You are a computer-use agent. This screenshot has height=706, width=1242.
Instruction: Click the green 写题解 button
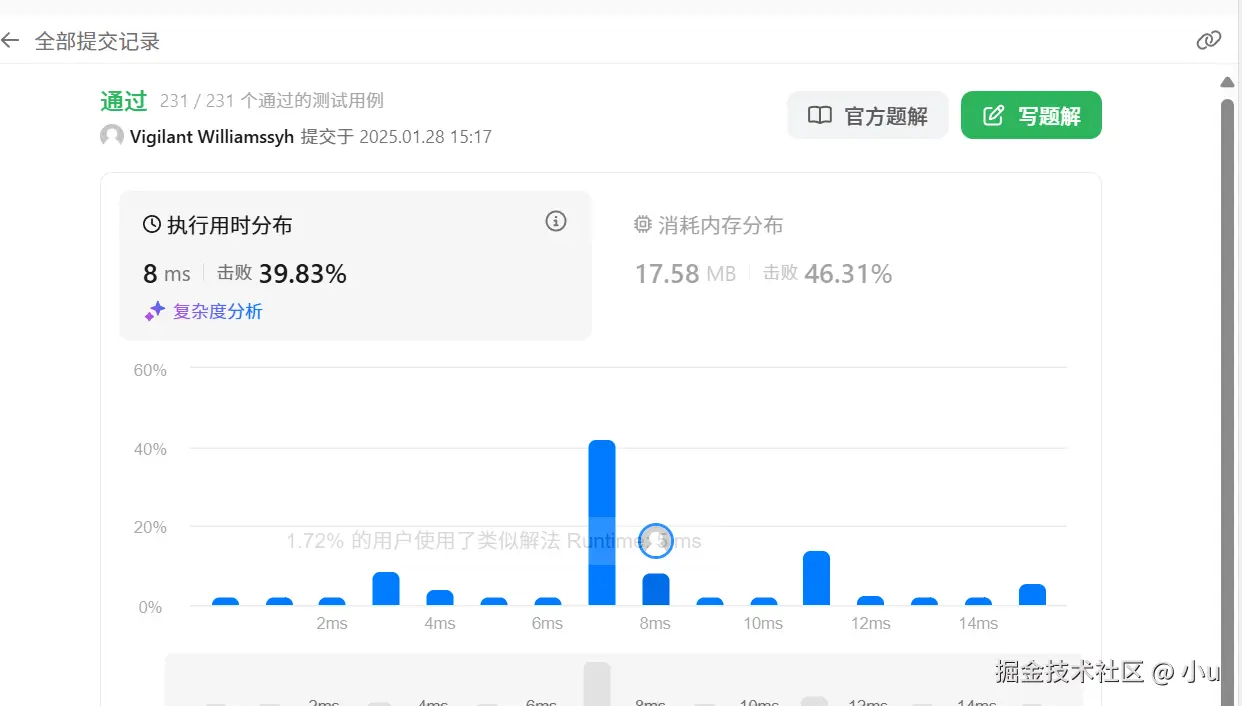[1031, 115]
